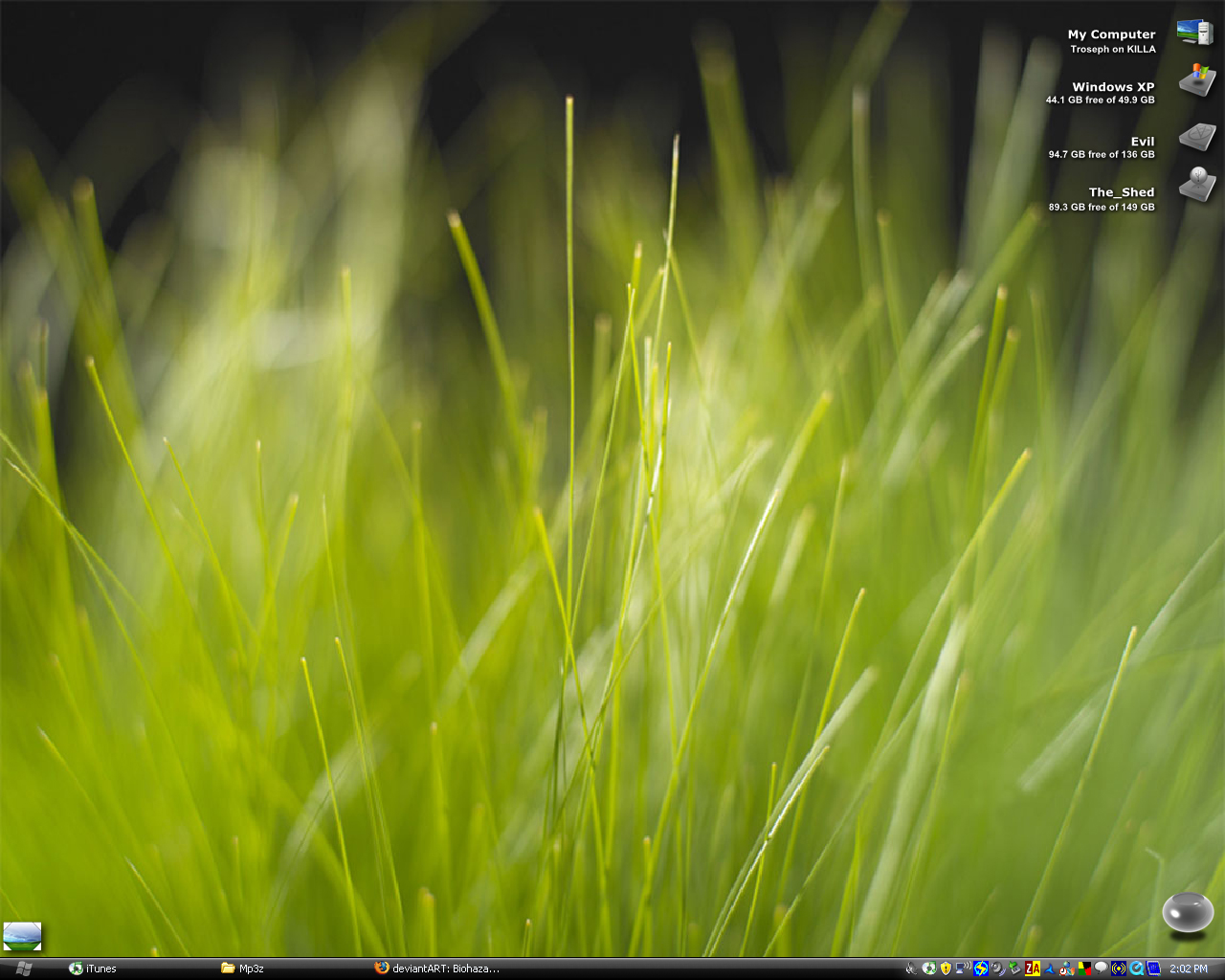Image resolution: width=1225 pixels, height=980 pixels.
Task: Open the ZoneAlarm ZA tray icon
Action: click(x=1033, y=969)
